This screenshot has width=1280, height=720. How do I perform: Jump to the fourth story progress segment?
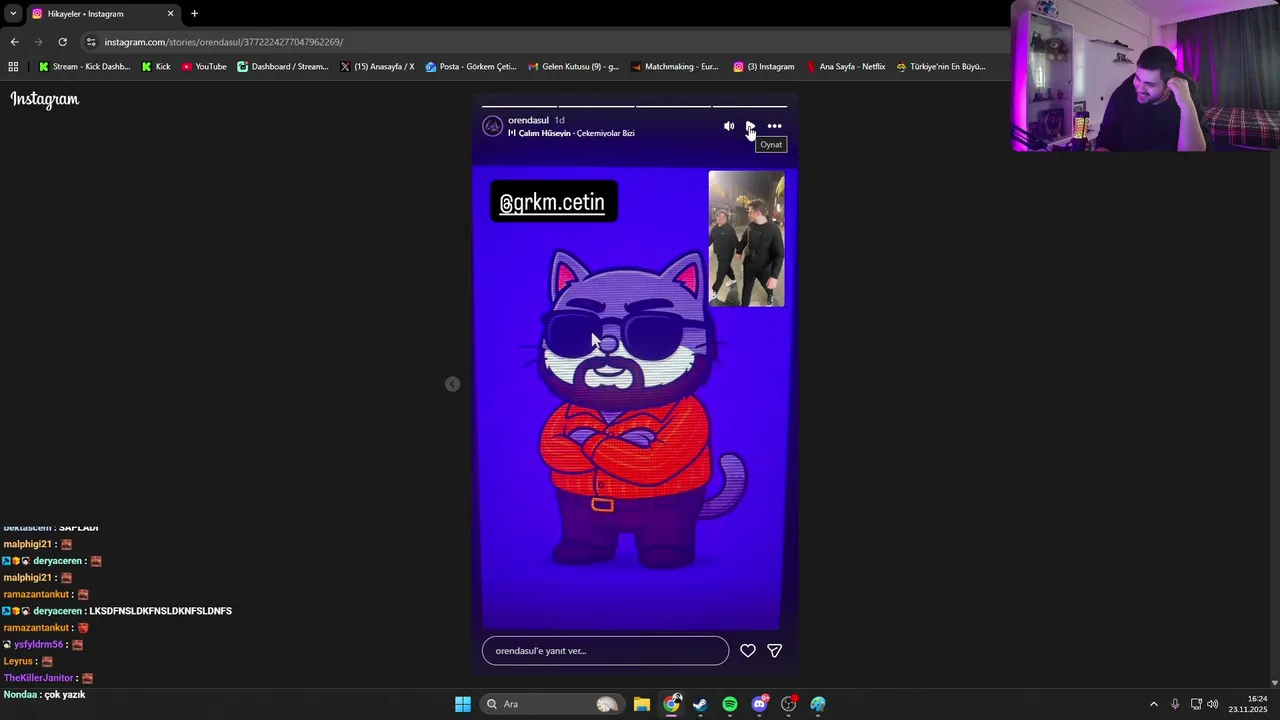(750, 106)
